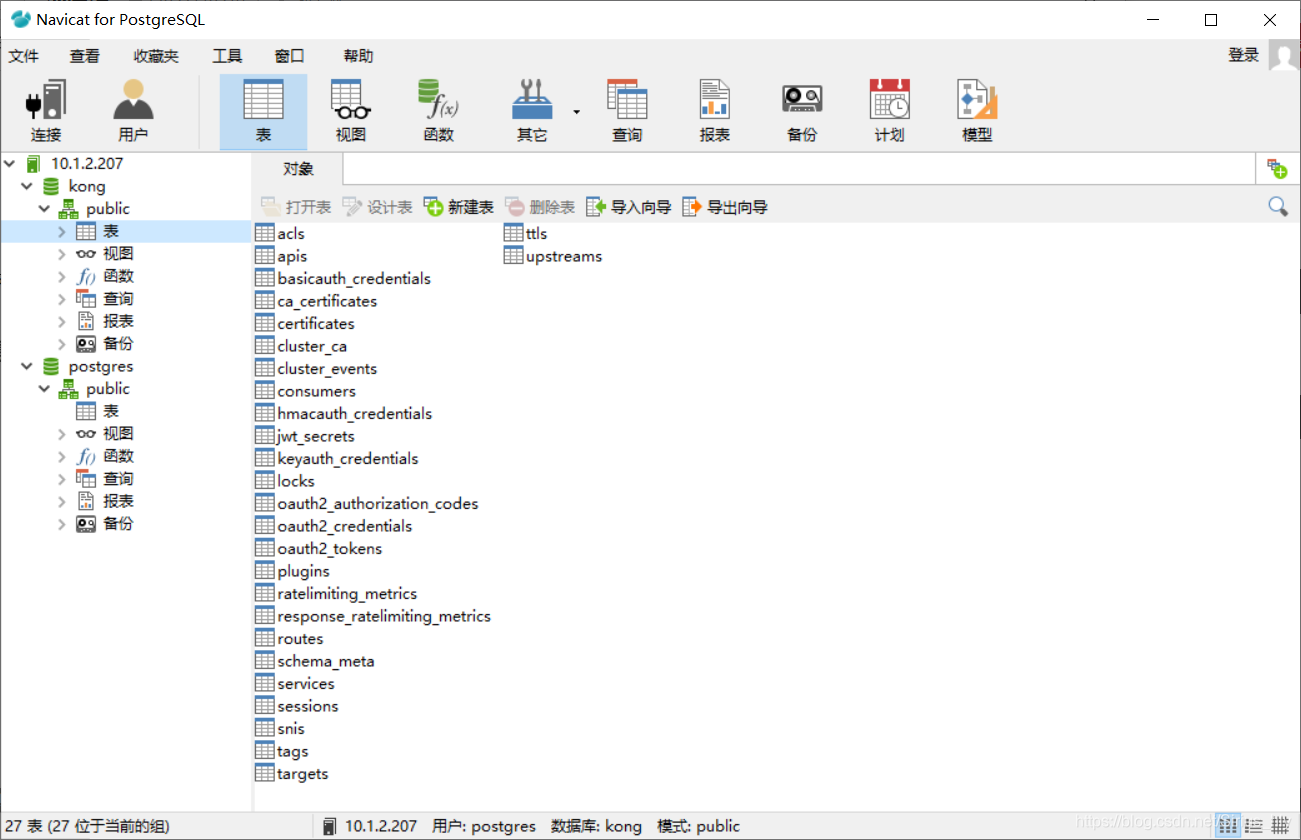
Task: Click the 打开表 button
Action: coord(296,207)
